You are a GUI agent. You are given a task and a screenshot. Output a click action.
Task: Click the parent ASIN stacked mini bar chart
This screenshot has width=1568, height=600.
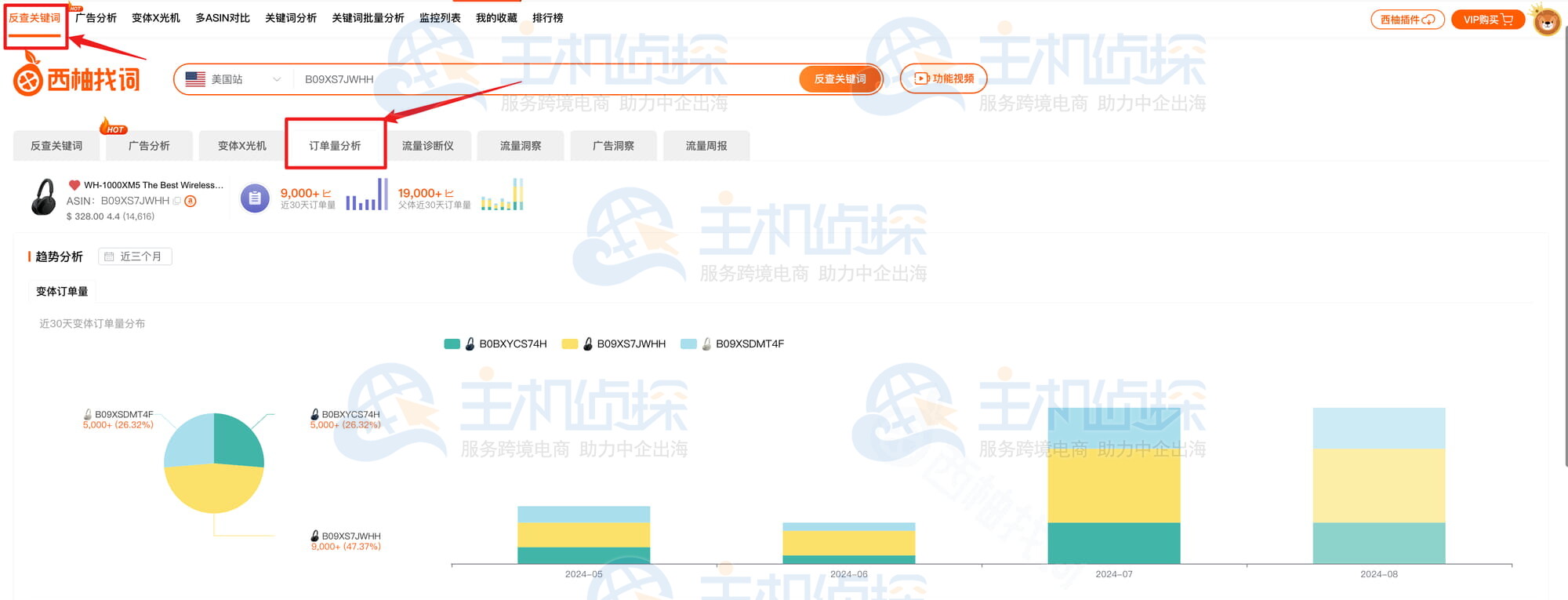point(502,194)
